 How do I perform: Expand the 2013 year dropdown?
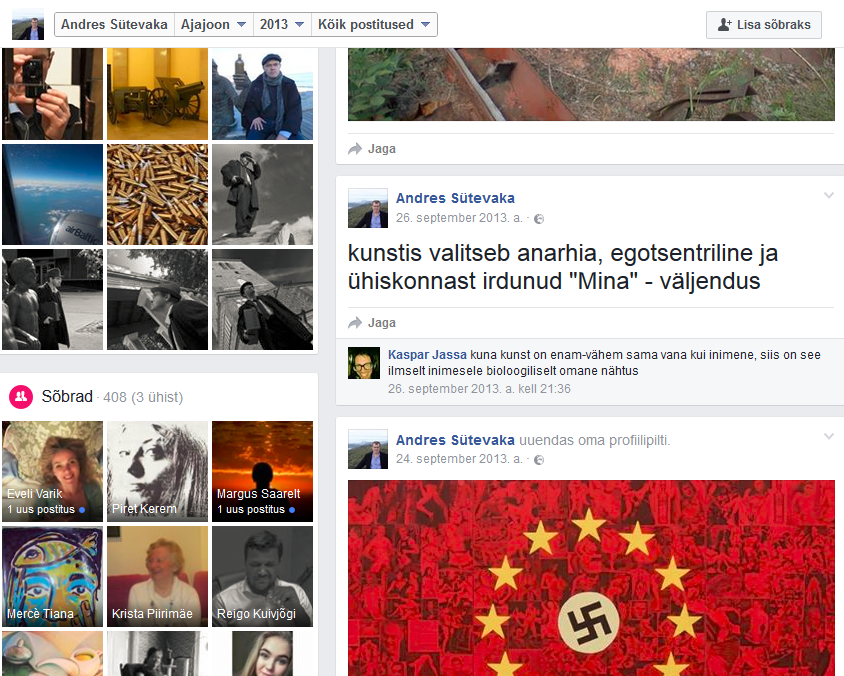tap(281, 25)
